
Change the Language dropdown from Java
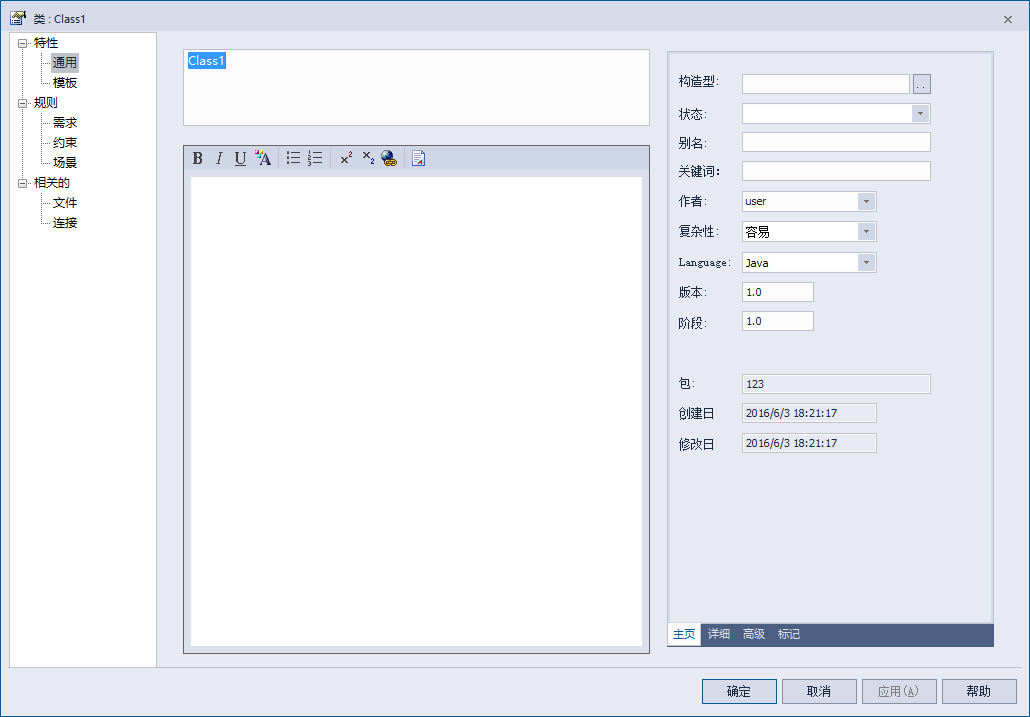866,262
